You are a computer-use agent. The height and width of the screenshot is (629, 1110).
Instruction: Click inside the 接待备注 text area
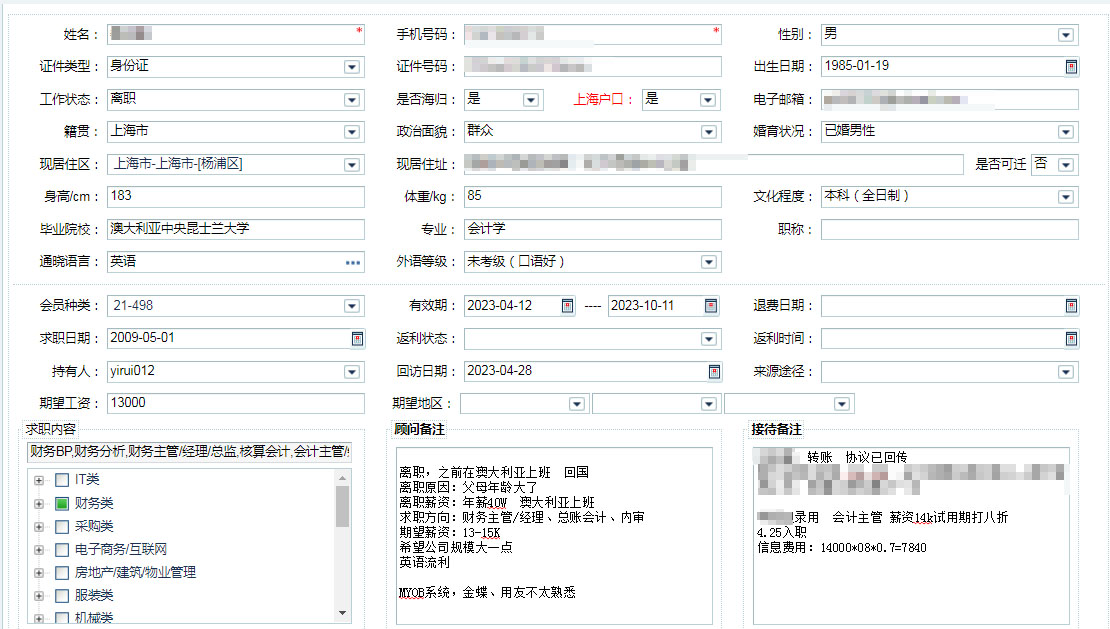tap(911, 536)
